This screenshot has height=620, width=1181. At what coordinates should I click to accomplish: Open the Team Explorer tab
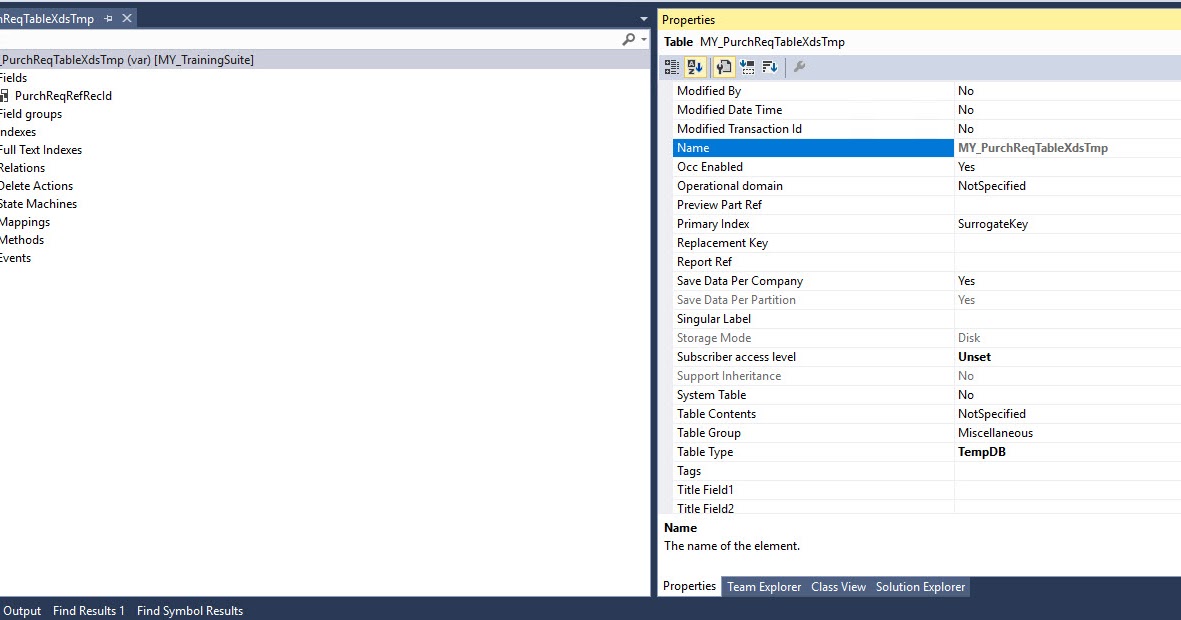point(764,587)
